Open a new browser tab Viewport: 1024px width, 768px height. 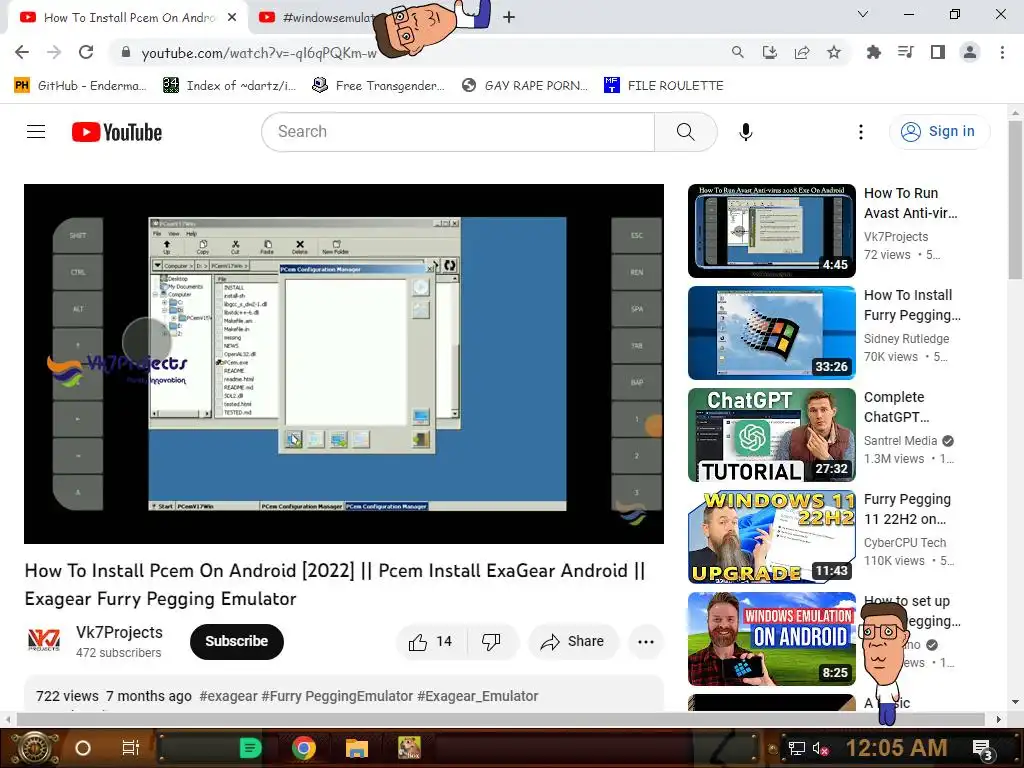click(509, 18)
